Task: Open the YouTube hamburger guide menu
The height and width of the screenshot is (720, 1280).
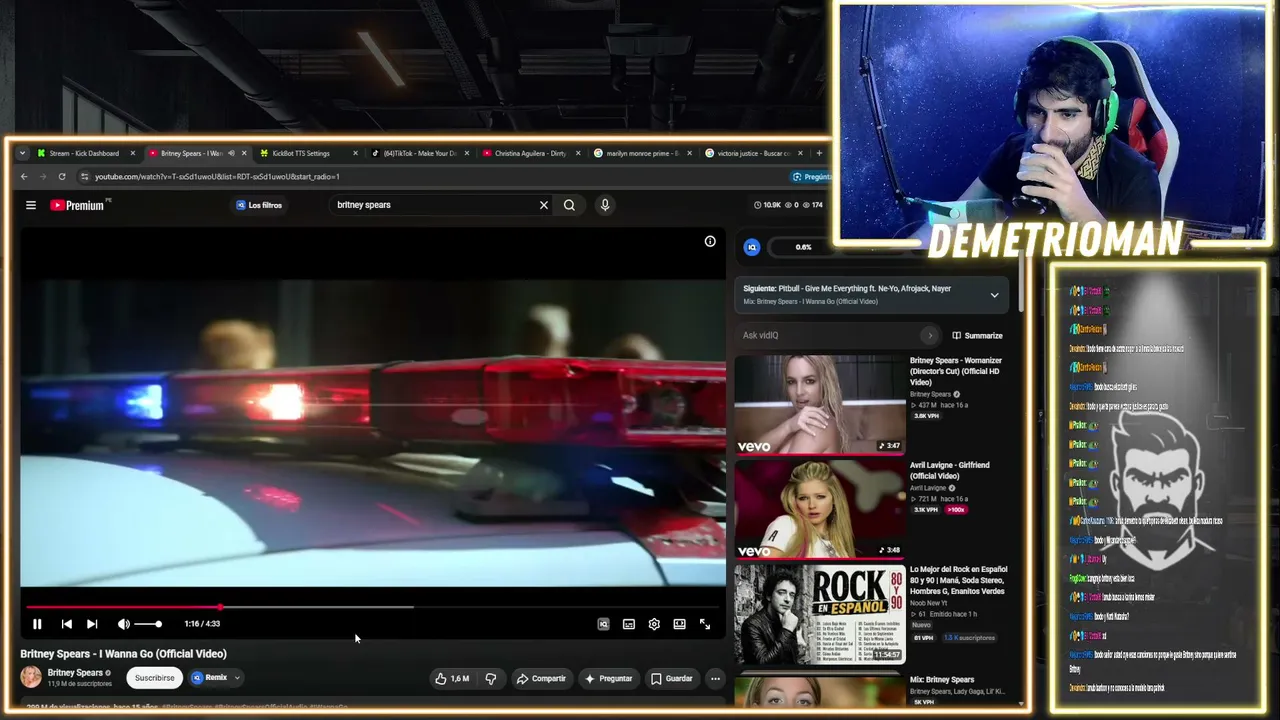Action: tap(31, 205)
